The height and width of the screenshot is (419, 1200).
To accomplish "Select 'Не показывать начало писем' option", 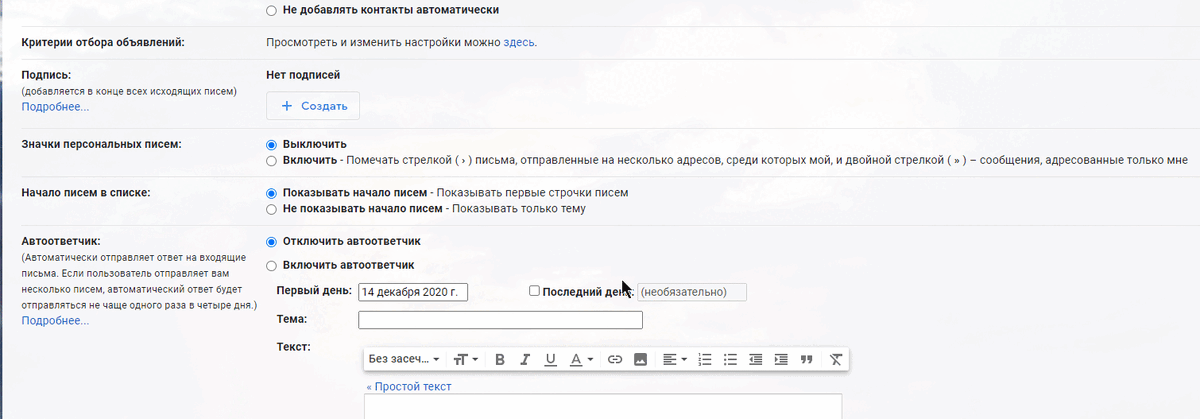I will pyautogui.click(x=272, y=209).
